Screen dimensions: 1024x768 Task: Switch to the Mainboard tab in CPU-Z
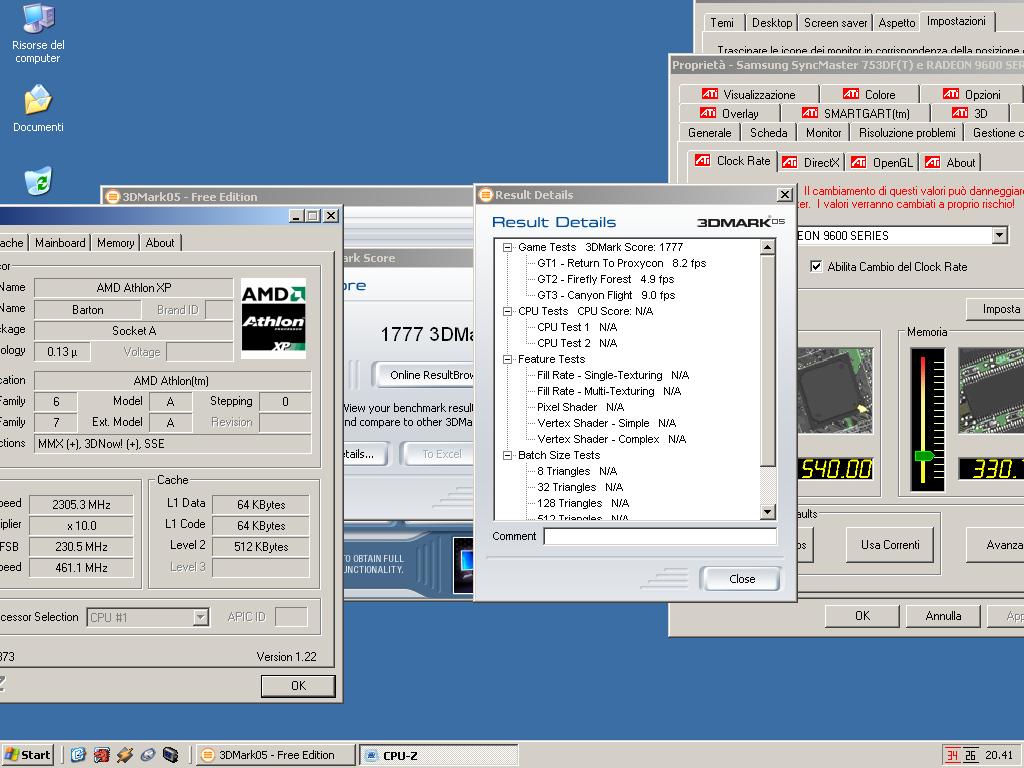pos(60,243)
